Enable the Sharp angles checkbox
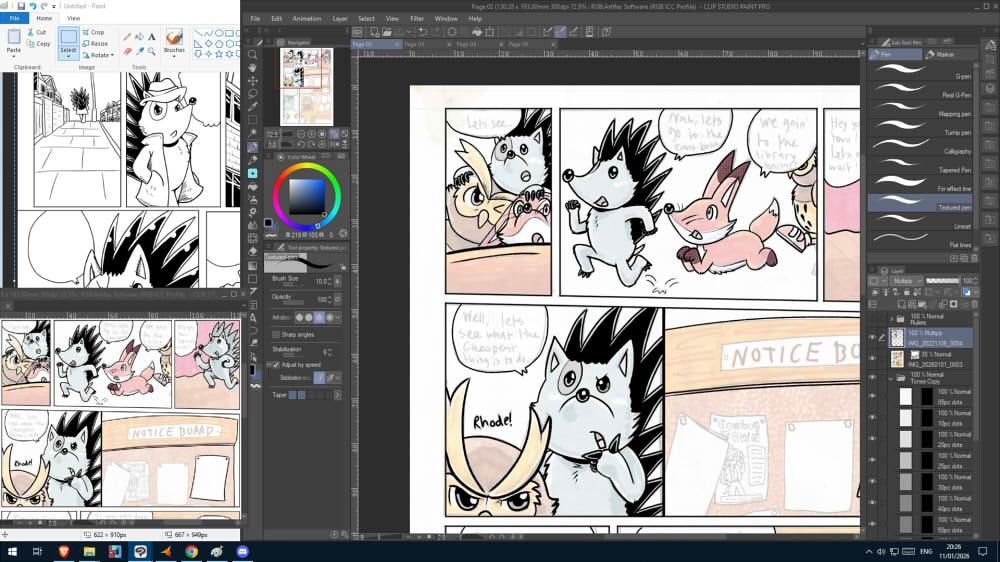Screen dimensions: 1000x562 [276, 334]
